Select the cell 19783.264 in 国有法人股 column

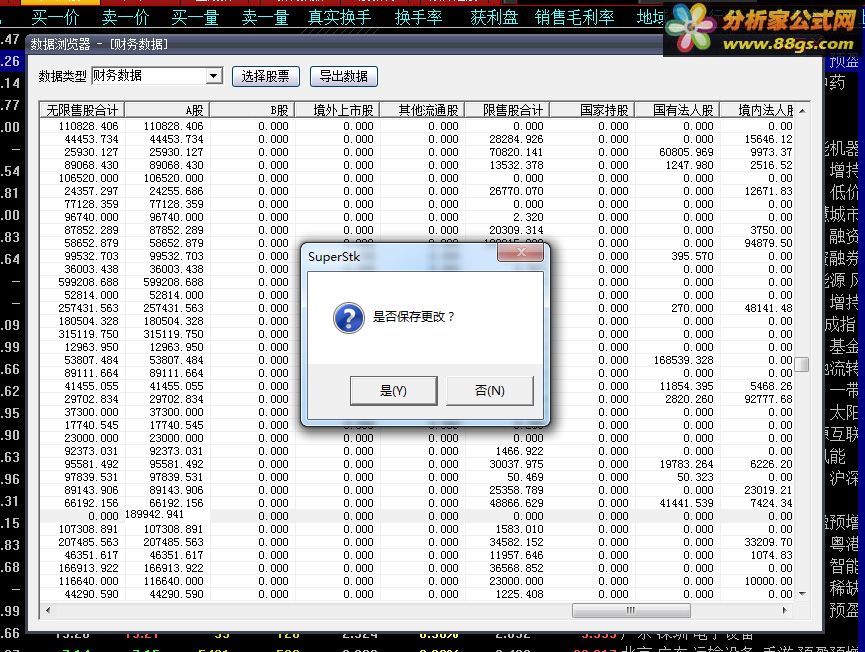pyautogui.click(x=686, y=464)
